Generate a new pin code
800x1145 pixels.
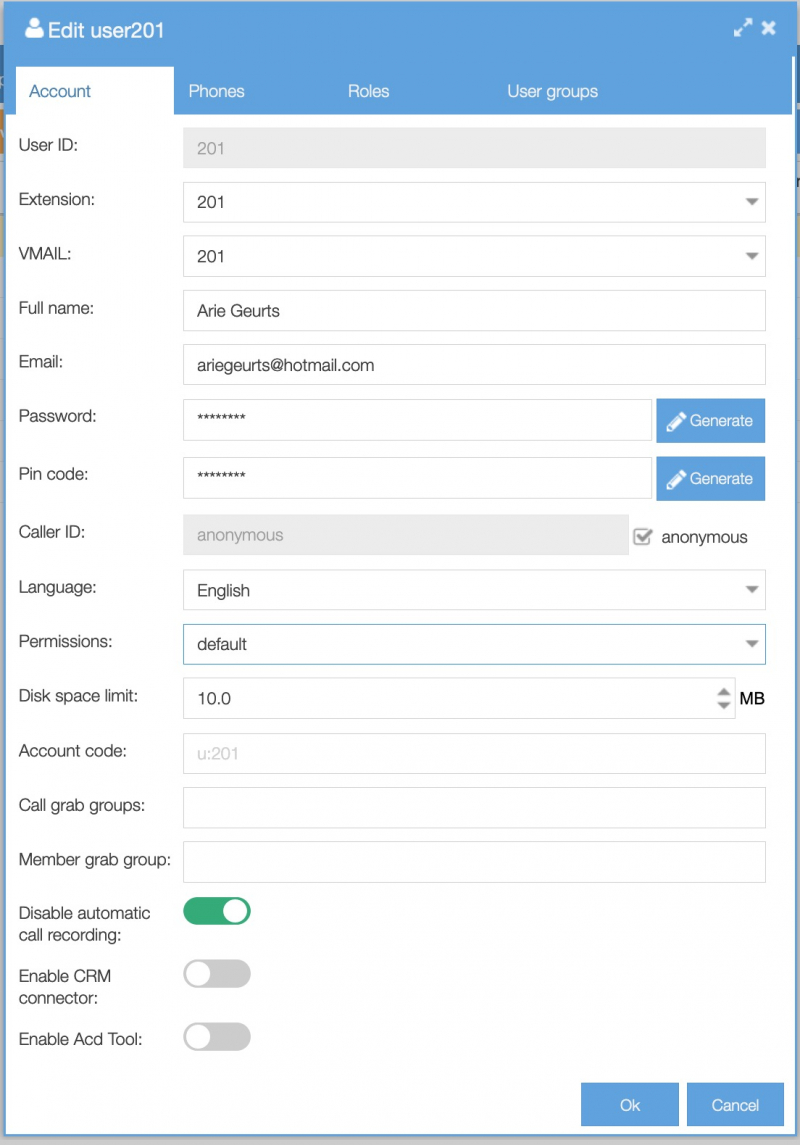click(x=710, y=479)
